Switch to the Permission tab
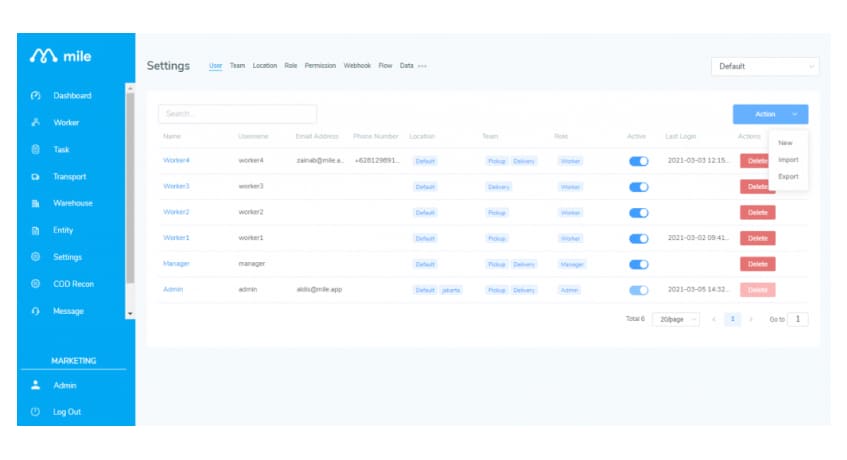 [x=320, y=66]
